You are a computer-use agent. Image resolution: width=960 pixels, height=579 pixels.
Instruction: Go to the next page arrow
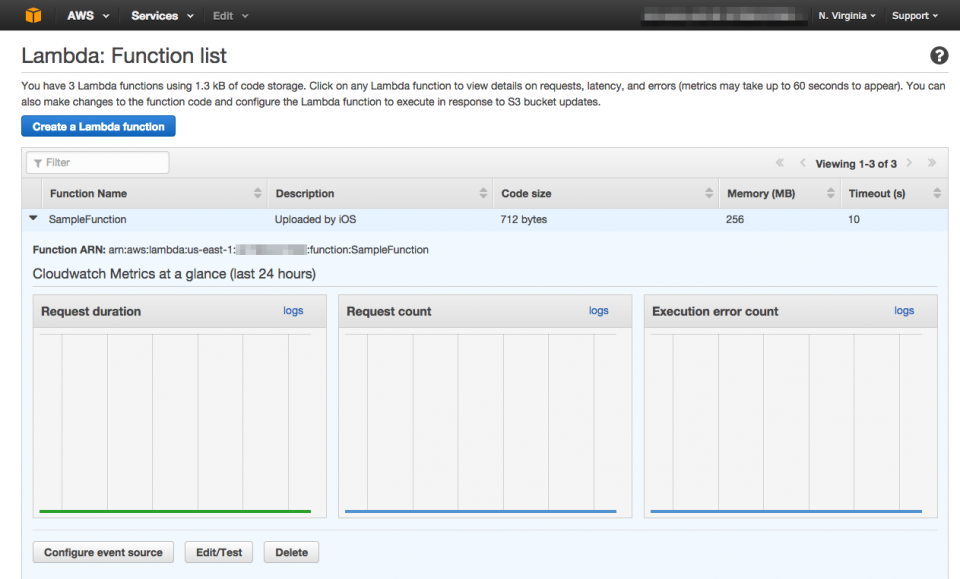coord(909,163)
